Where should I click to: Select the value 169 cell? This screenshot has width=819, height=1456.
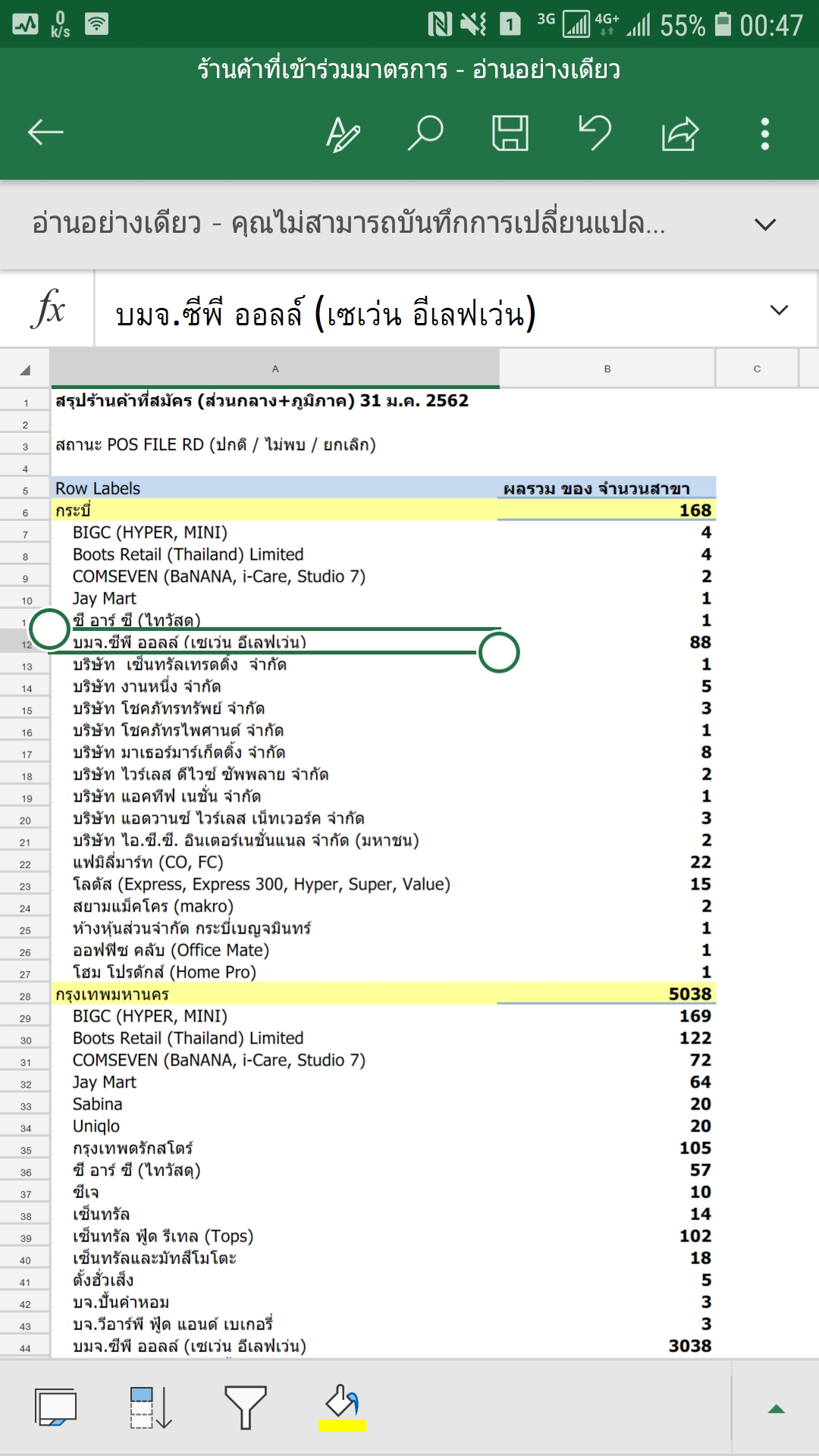[607, 1016]
